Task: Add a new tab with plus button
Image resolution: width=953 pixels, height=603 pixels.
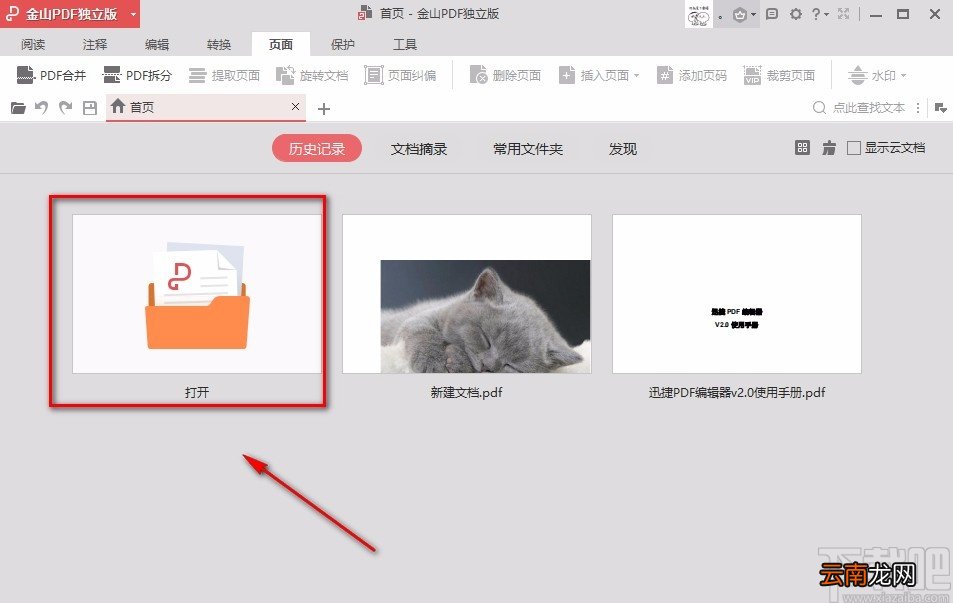Action: click(324, 109)
